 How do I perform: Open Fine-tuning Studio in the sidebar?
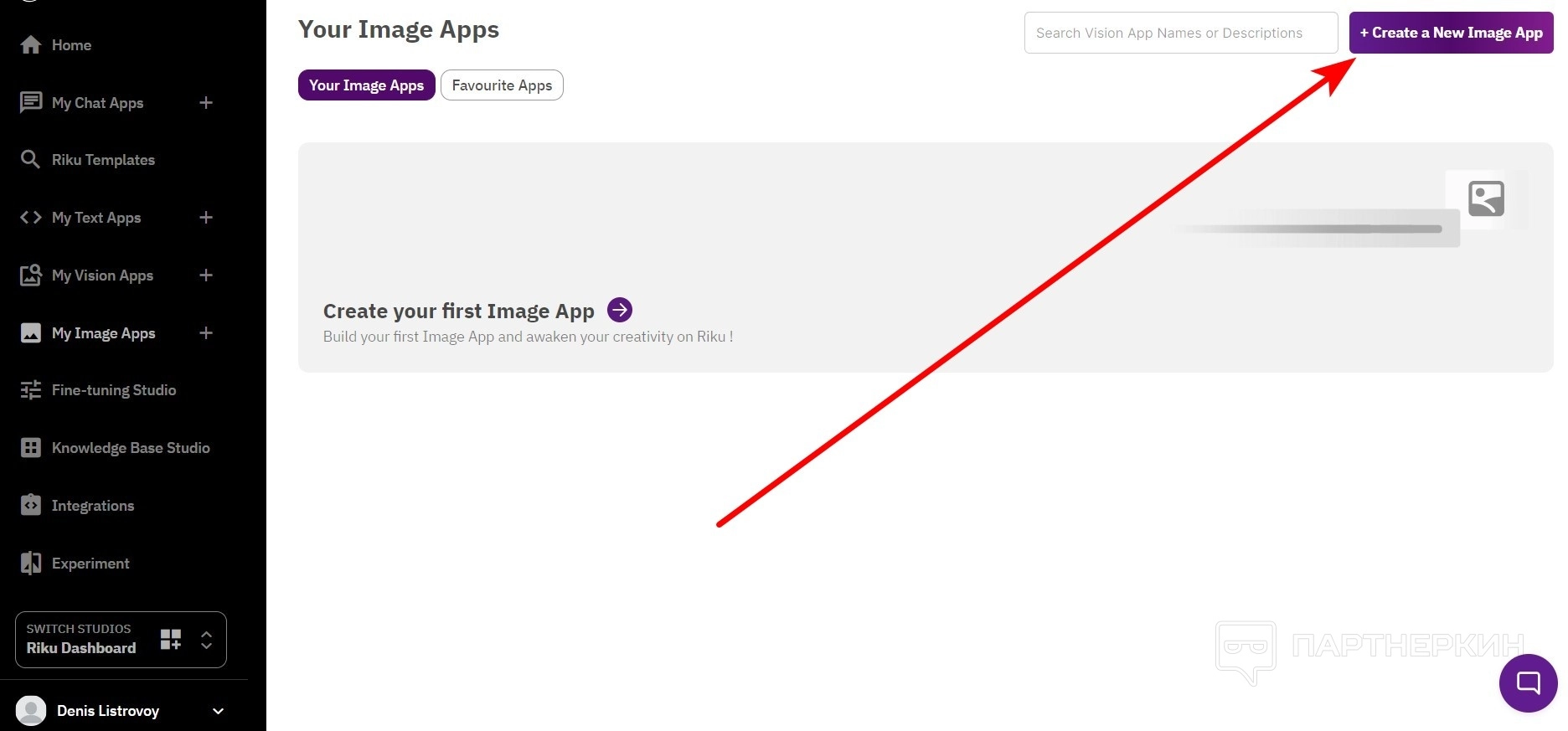click(114, 390)
